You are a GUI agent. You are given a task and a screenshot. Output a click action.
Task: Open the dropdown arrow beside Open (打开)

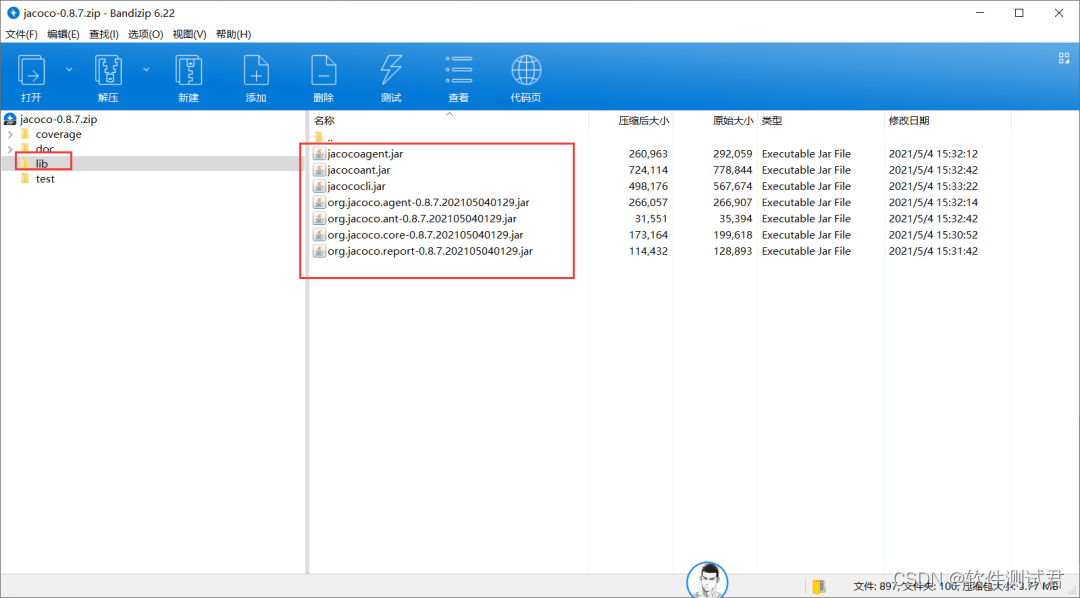point(70,70)
